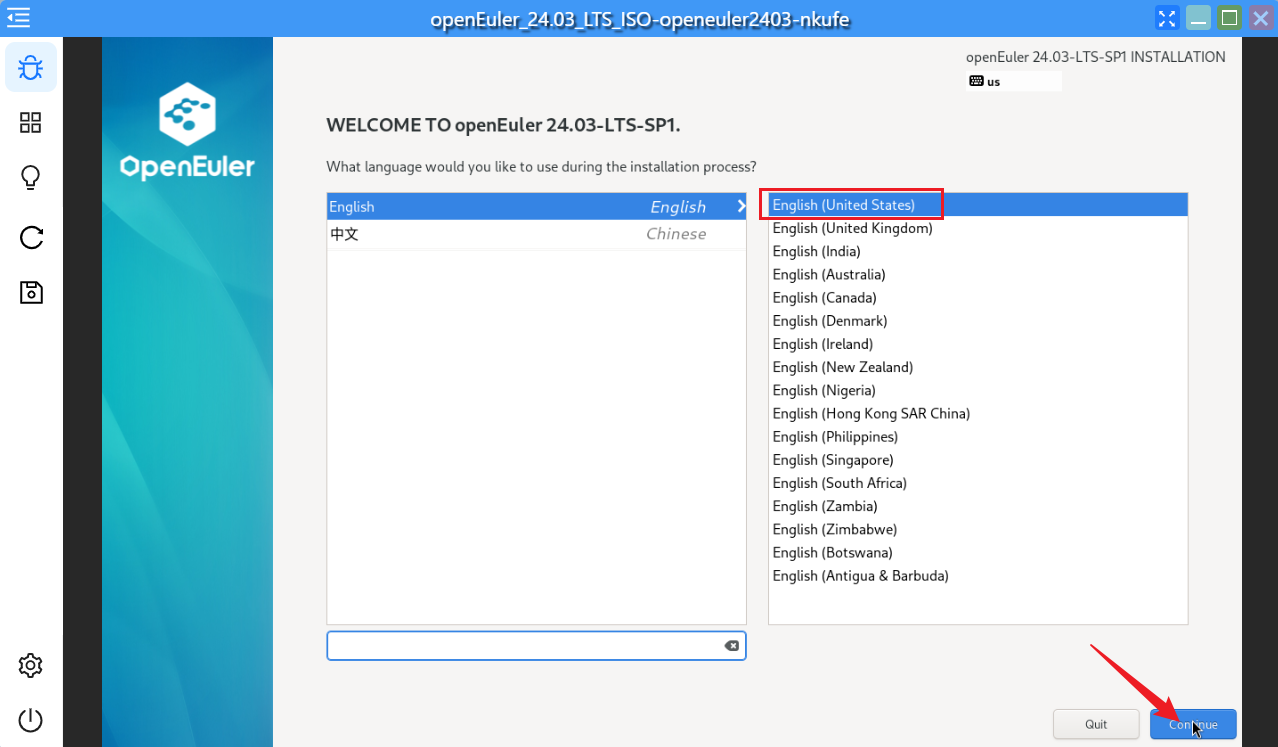Choose English (United Kingdom) locale
The image size is (1278, 747).
pyautogui.click(x=978, y=228)
